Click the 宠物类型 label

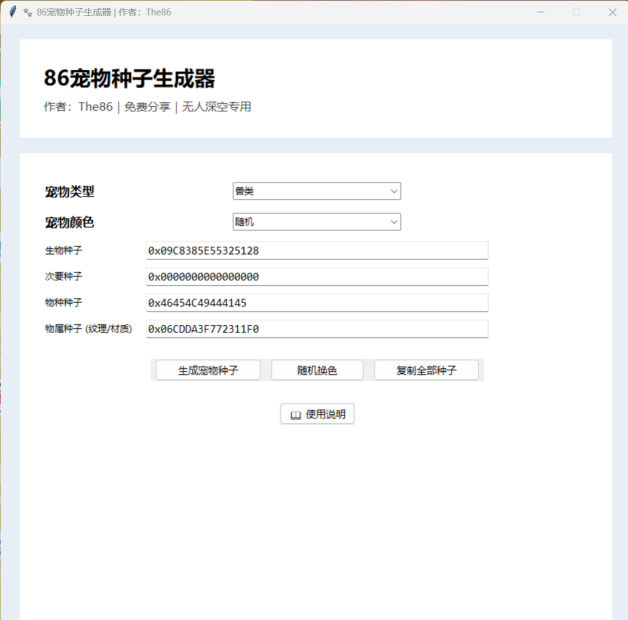(70, 191)
